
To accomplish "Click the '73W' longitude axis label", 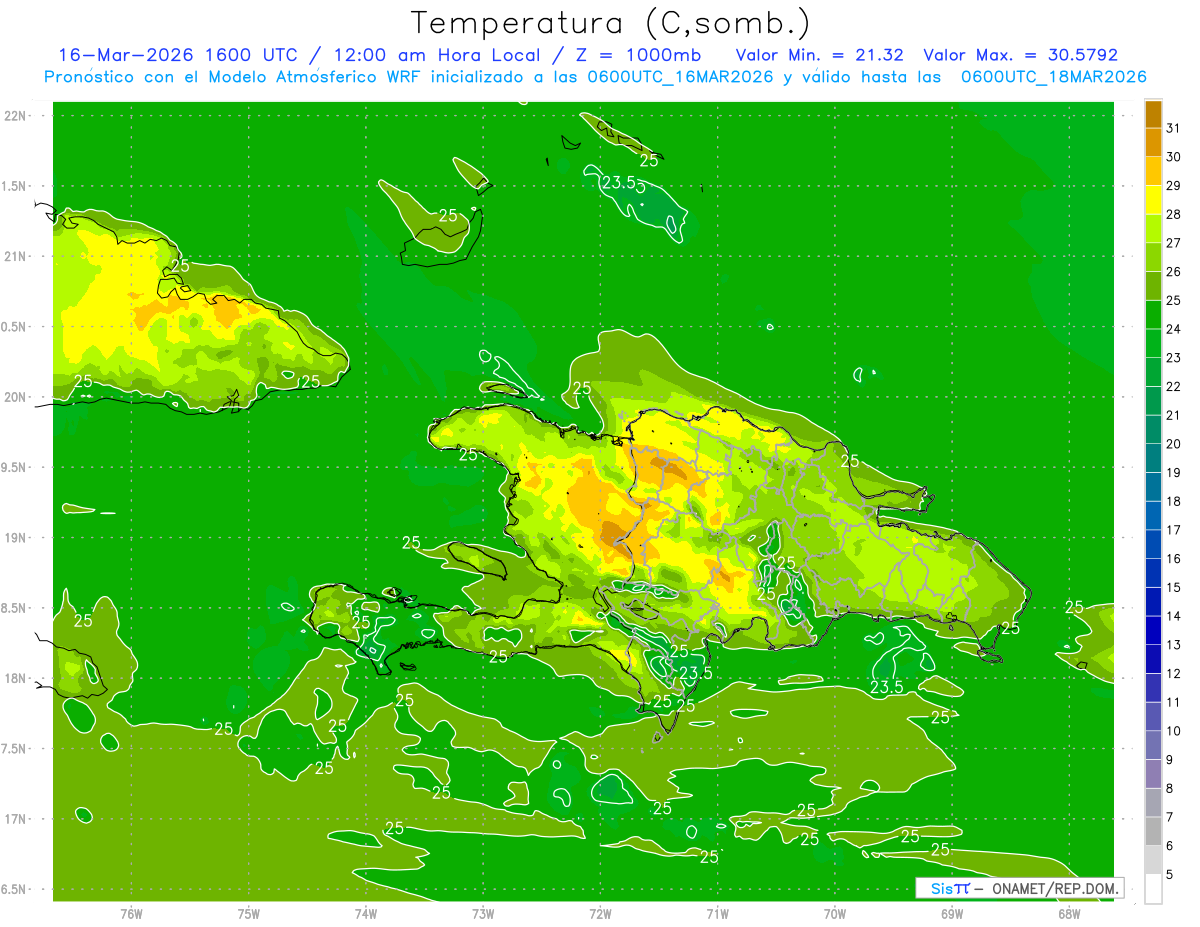I will pyautogui.click(x=483, y=913).
